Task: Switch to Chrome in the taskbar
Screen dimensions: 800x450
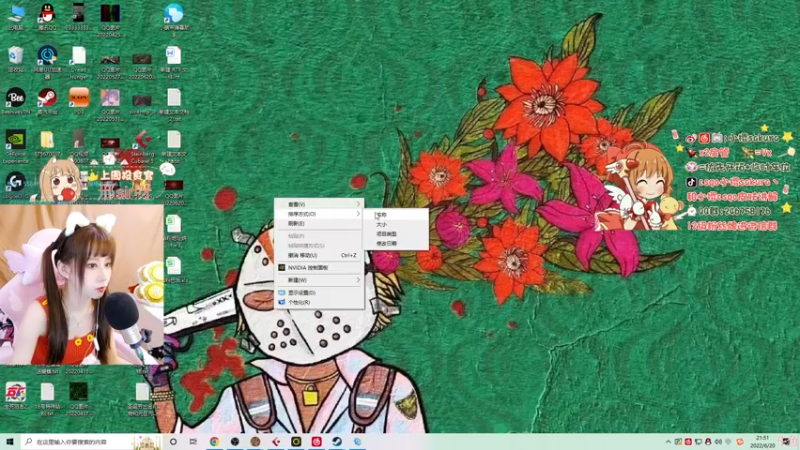Action: pyautogui.click(x=214, y=442)
